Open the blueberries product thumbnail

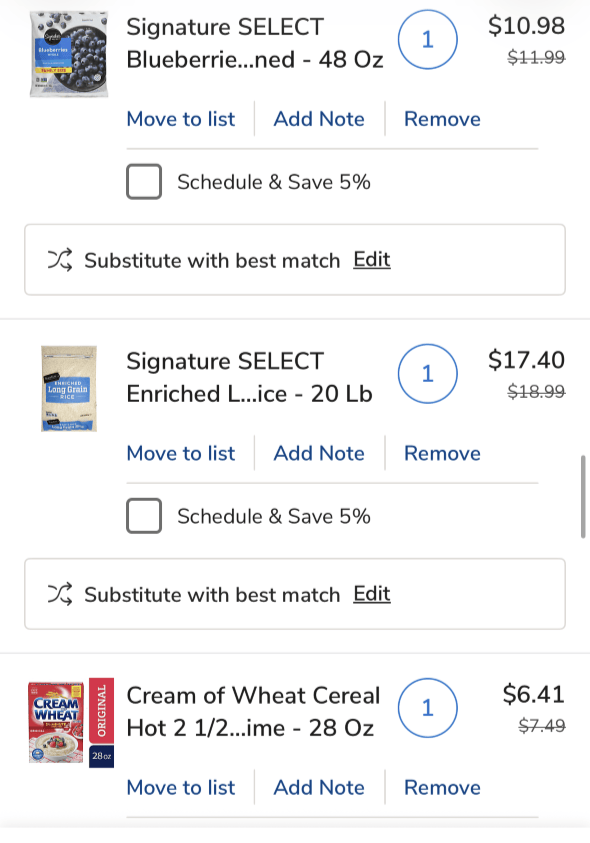coord(69,54)
